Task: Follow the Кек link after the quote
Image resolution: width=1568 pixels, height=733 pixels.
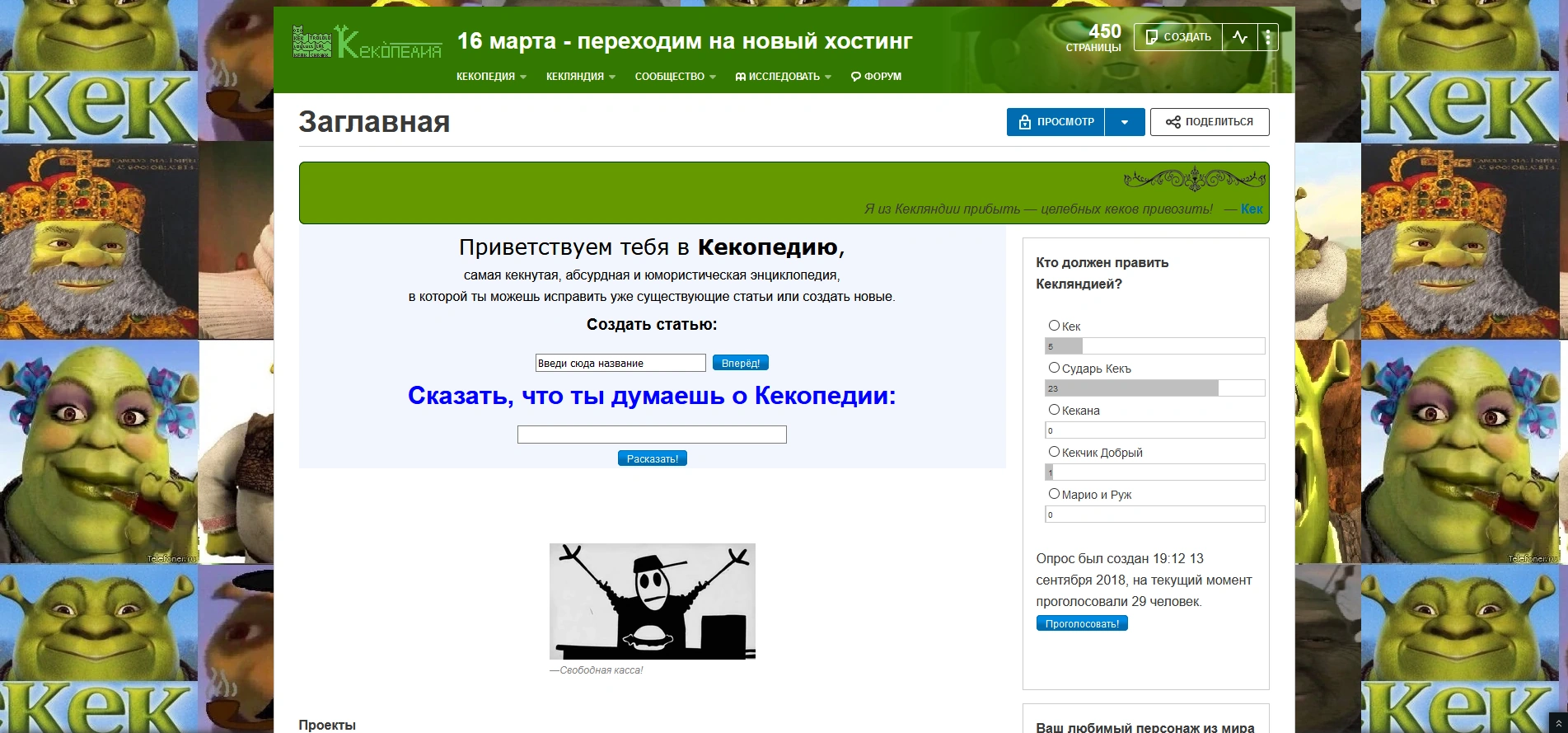Action: (x=1252, y=209)
